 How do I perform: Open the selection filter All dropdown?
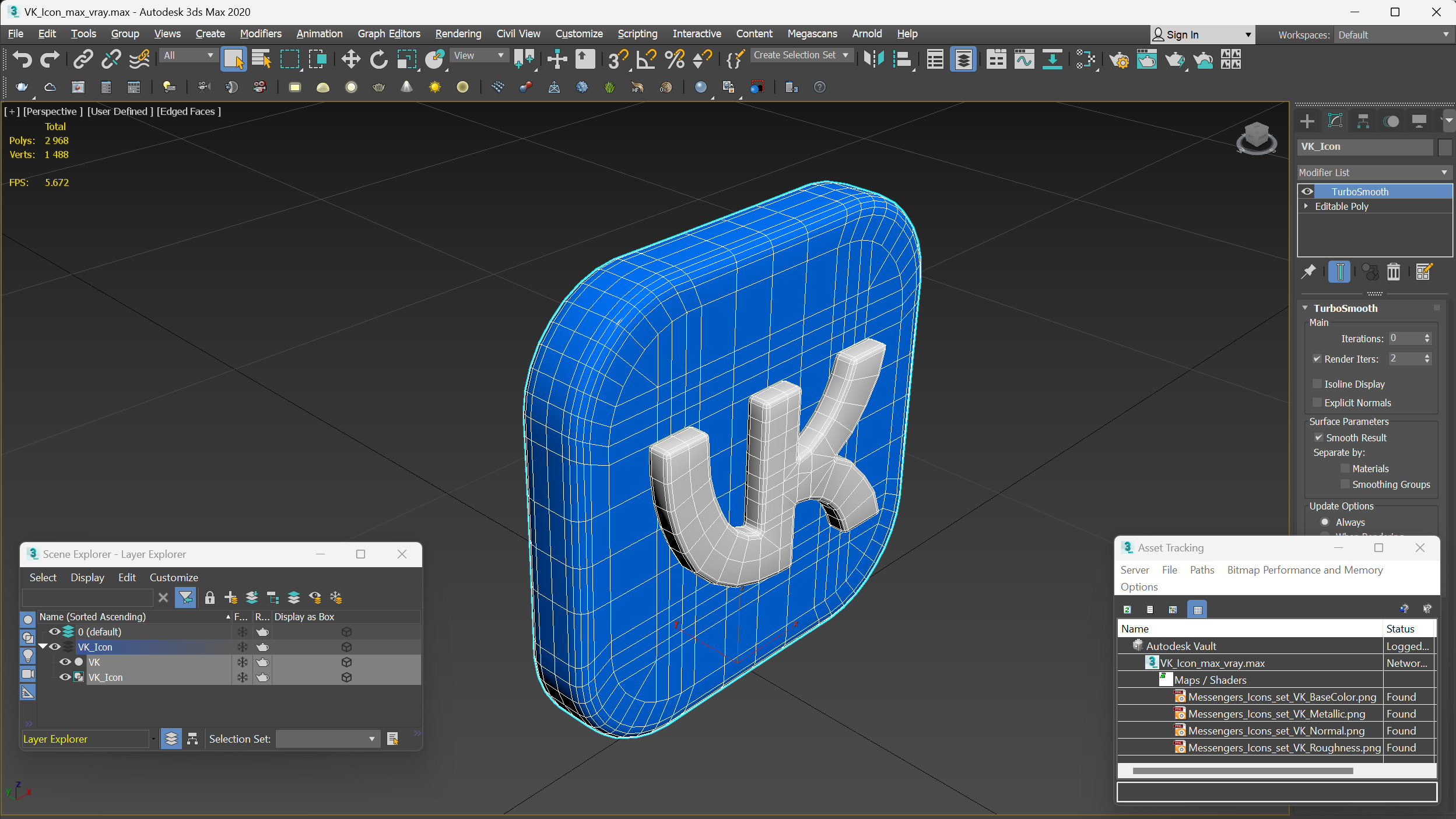188,55
